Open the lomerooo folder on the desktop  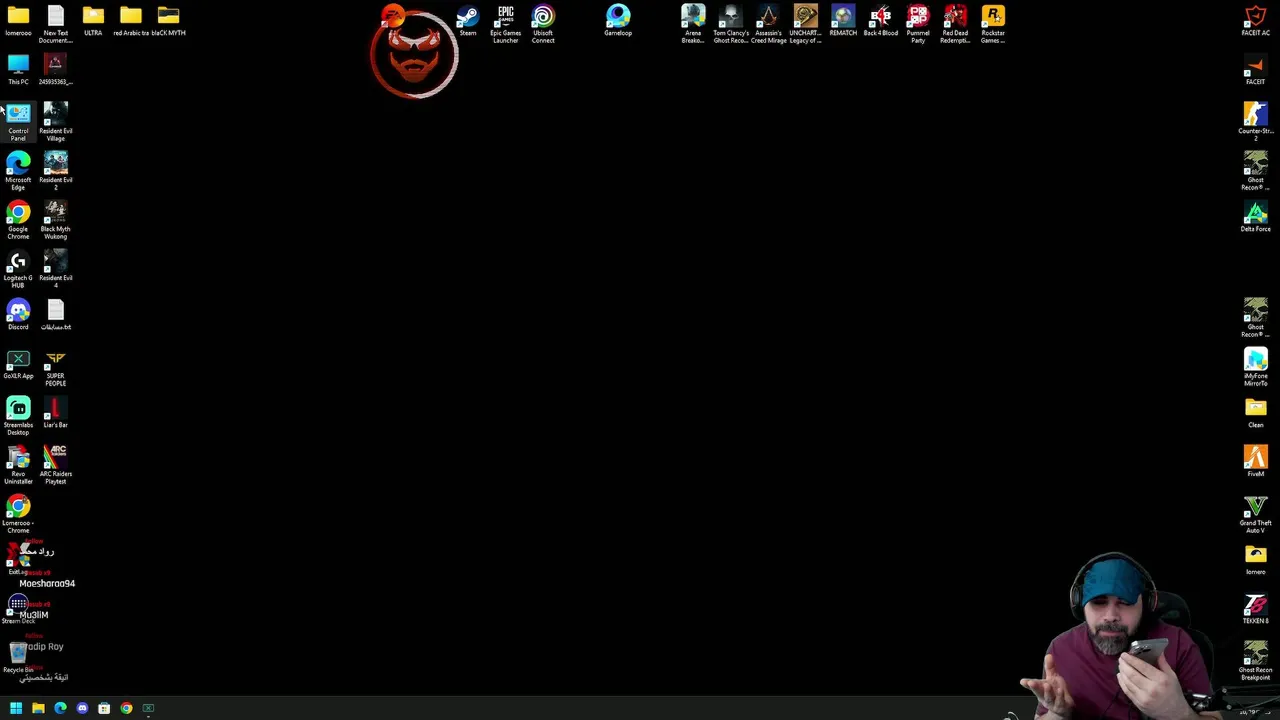coord(18,21)
